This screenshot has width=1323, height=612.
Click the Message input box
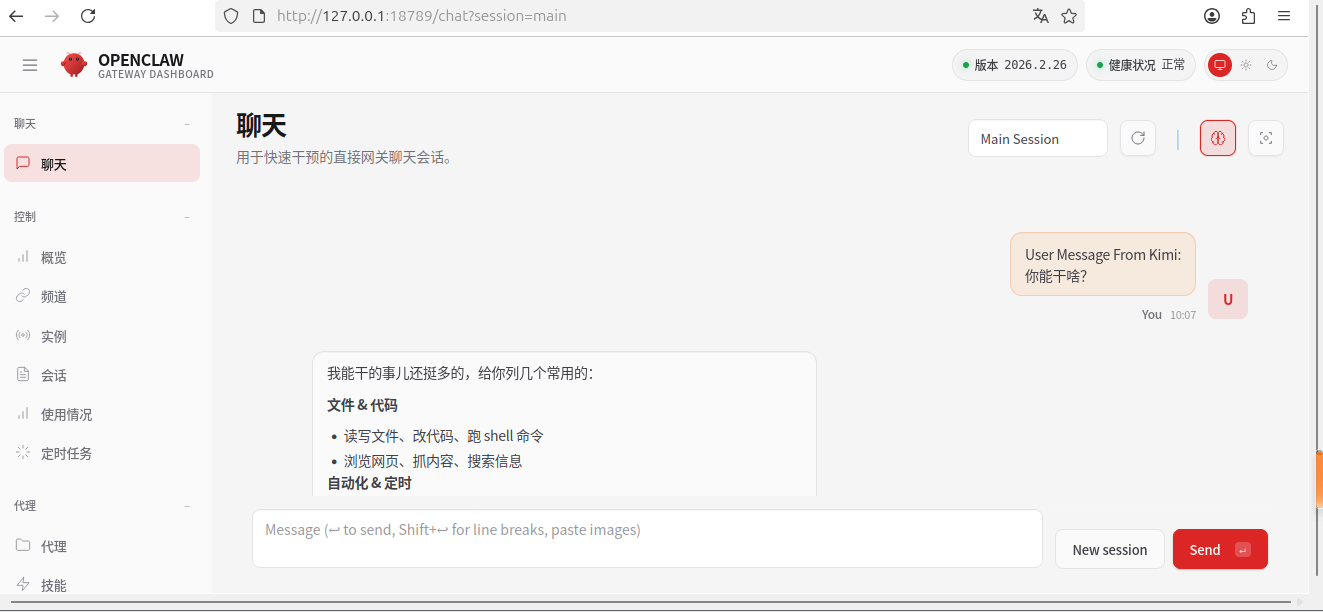point(647,538)
